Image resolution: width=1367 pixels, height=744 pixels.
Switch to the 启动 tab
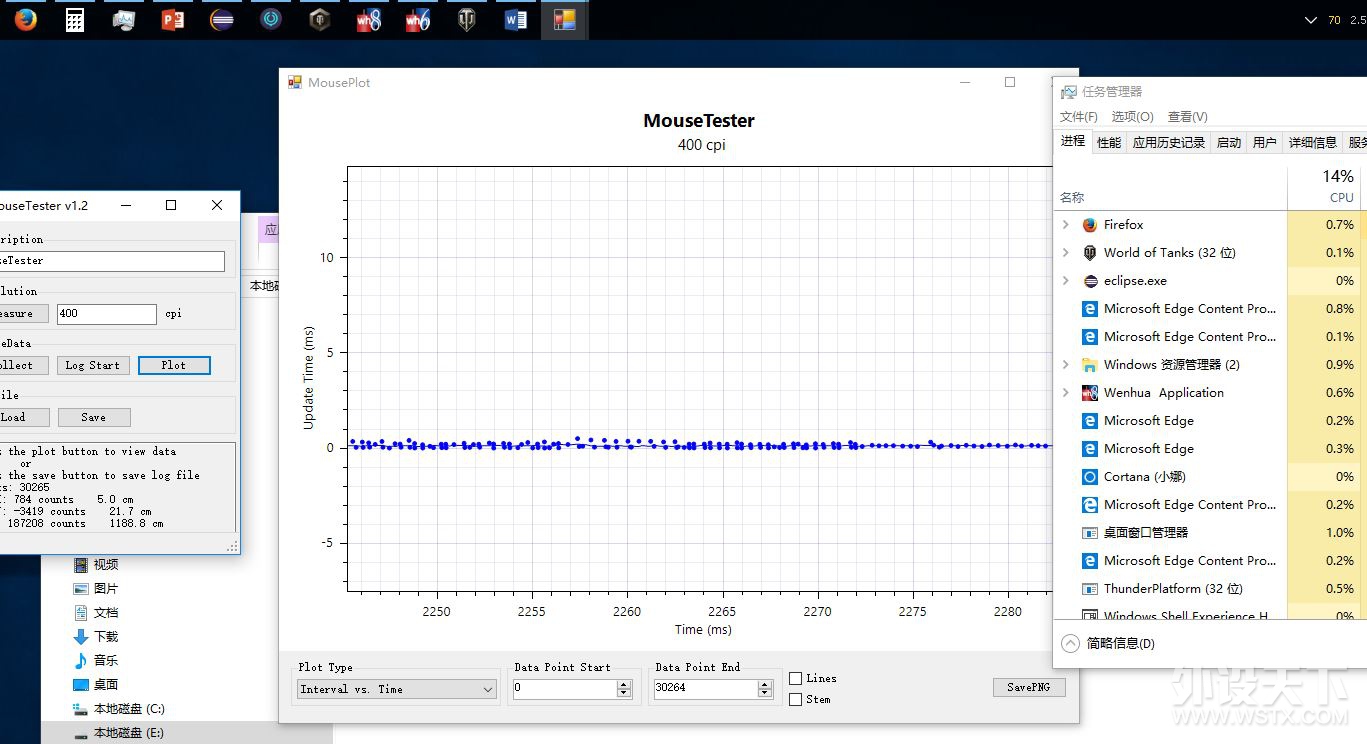(1229, 142)
